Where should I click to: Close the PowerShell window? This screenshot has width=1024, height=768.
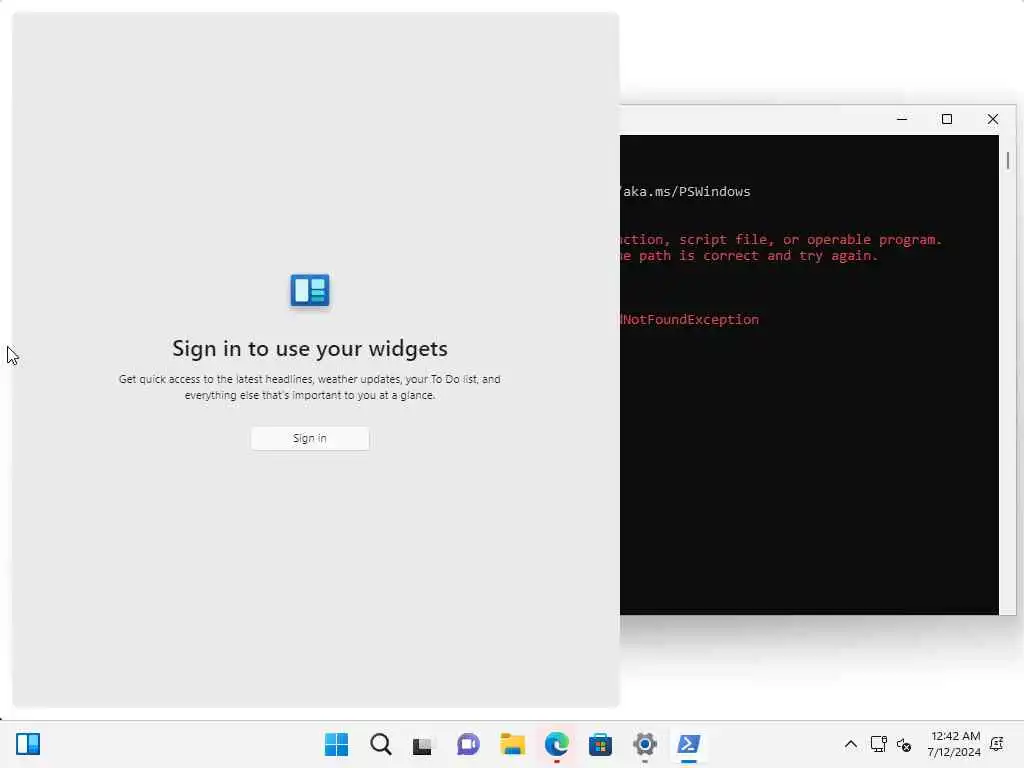pyautogui.click(x=993, y=120)
